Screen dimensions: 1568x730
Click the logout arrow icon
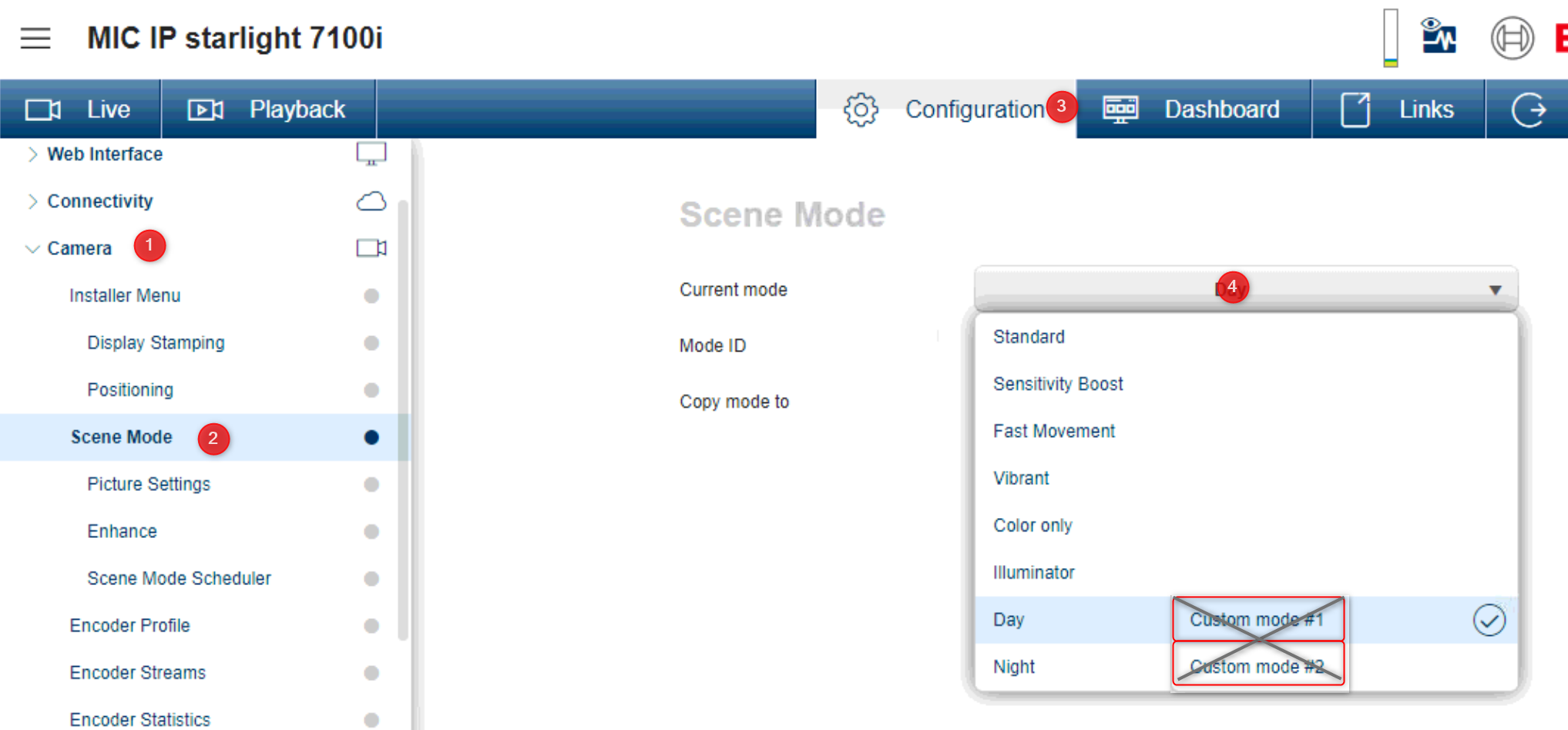tap(1529, 109)
